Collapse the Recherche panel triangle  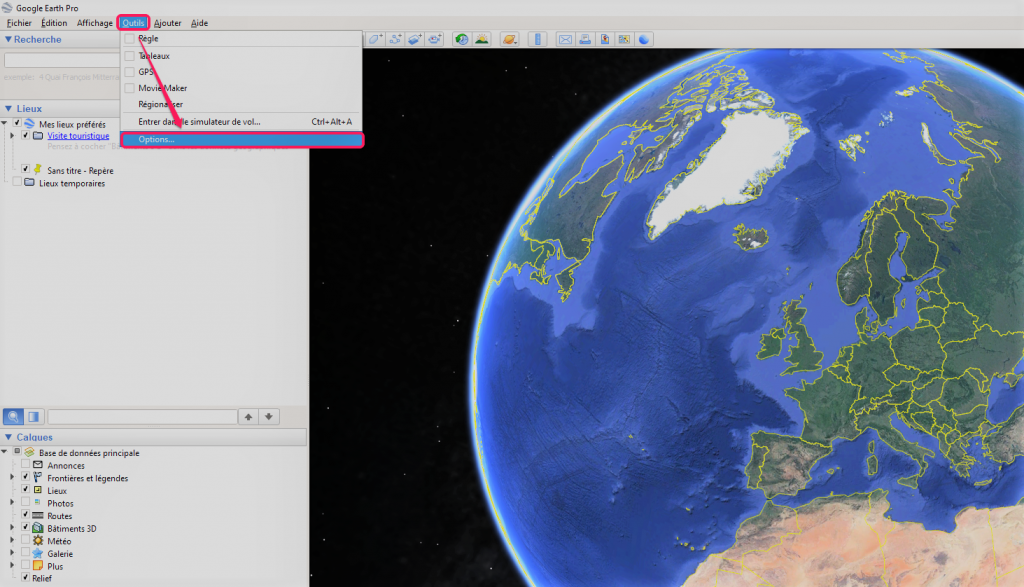point(8,39)
